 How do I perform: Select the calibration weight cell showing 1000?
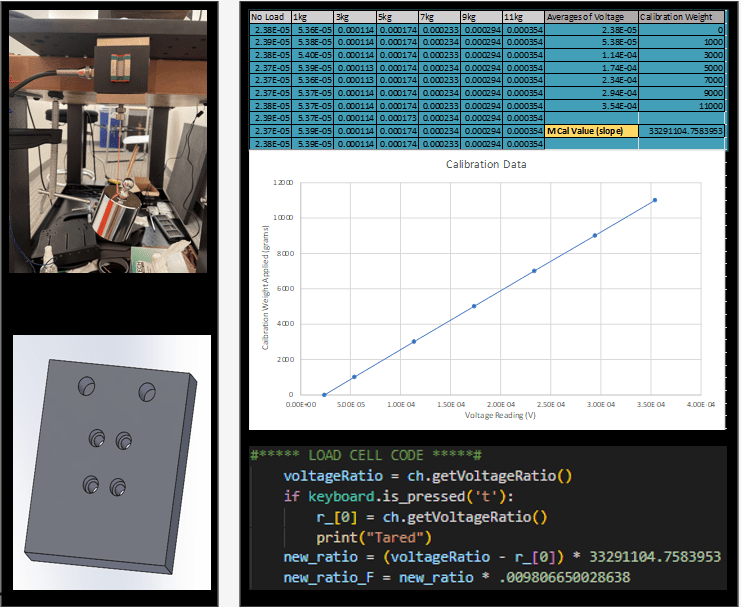pyautogui.click(x=681, y=43)
